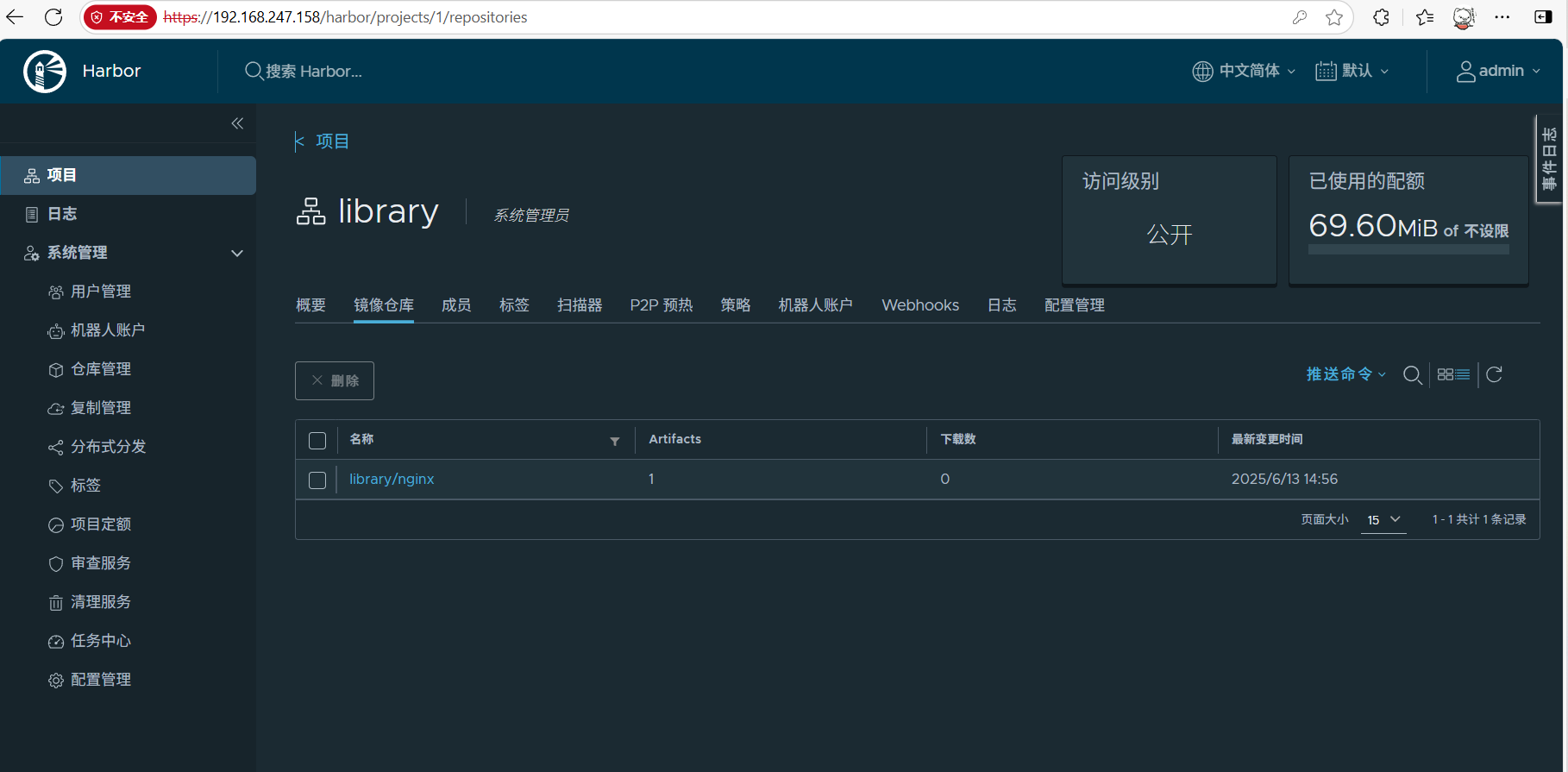Image resolution: width=1568 pixels, height=772 pixels.
Task: Switch to the project 机器人账户 tab
Action: [x=816, y=305]
